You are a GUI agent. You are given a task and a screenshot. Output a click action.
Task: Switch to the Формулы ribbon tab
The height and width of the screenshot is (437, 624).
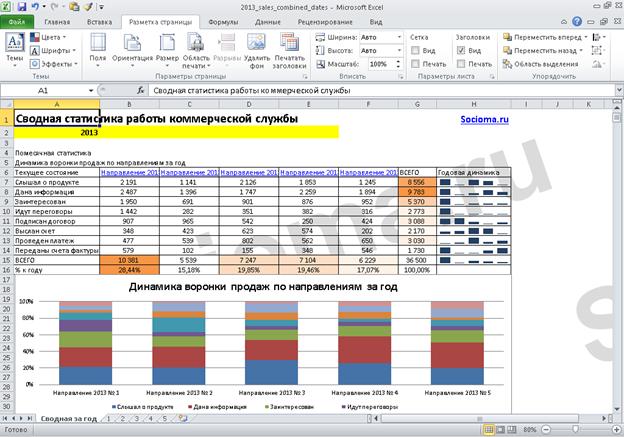(223, 22)
